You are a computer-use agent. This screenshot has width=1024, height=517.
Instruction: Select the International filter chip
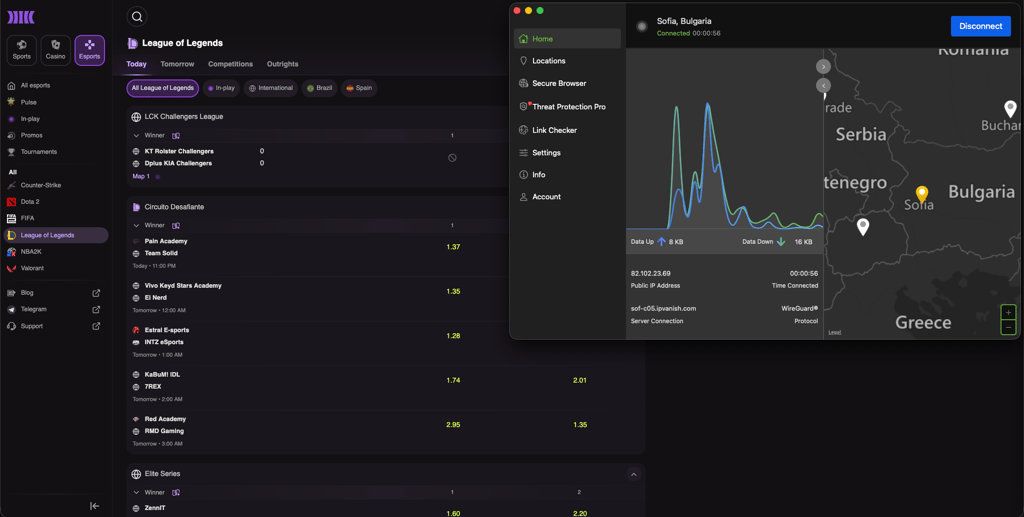[270, 88]
